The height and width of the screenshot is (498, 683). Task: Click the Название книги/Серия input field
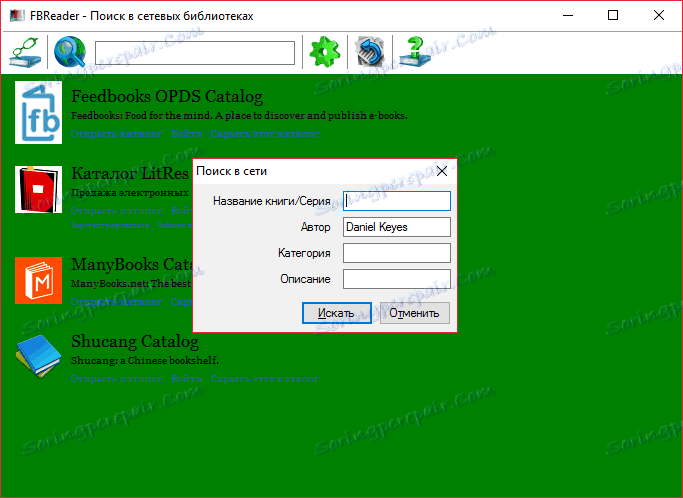coord(397,201)
